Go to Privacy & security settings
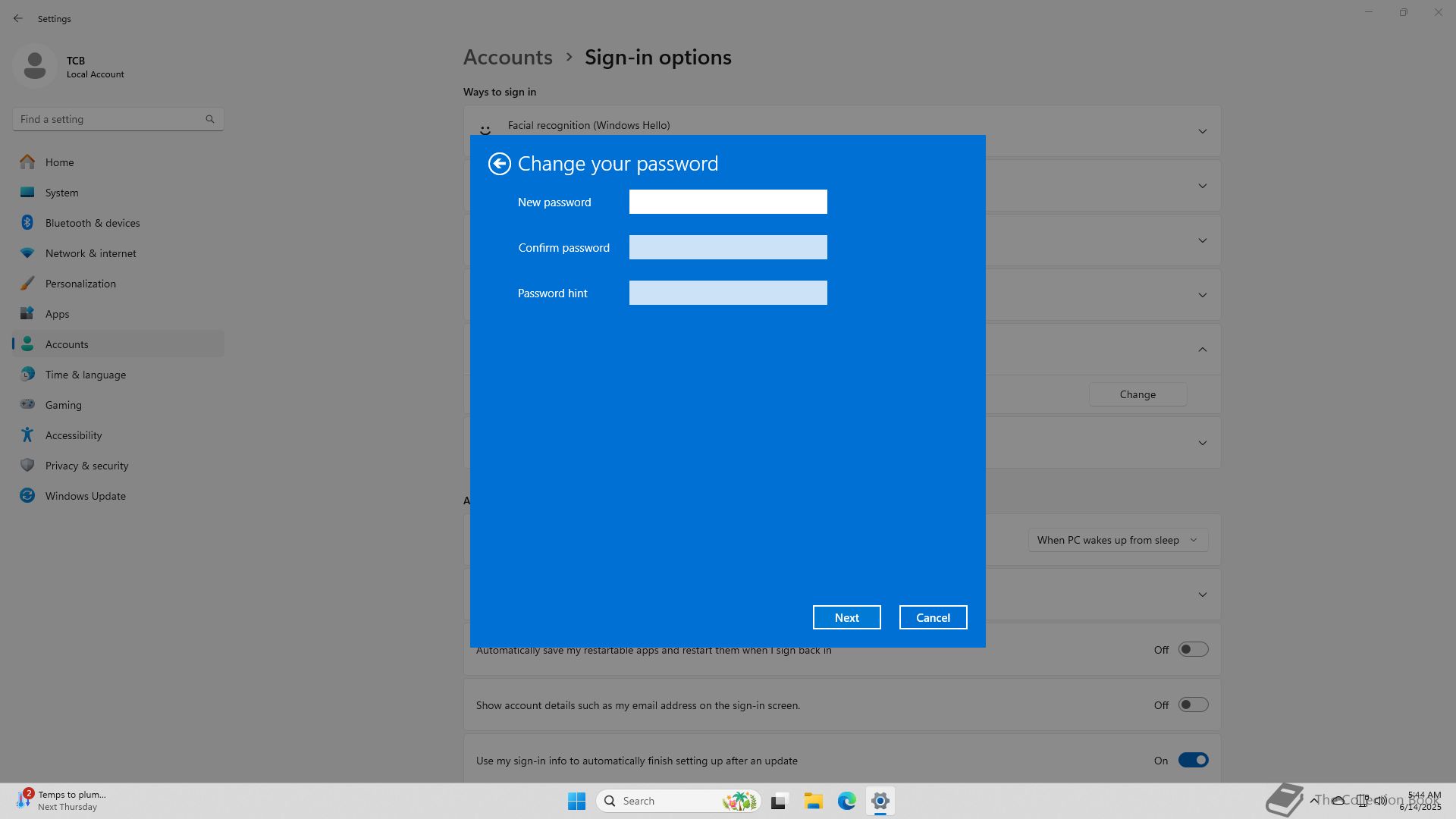Viewport: 1456px width, 819px height. pos(86,466)
